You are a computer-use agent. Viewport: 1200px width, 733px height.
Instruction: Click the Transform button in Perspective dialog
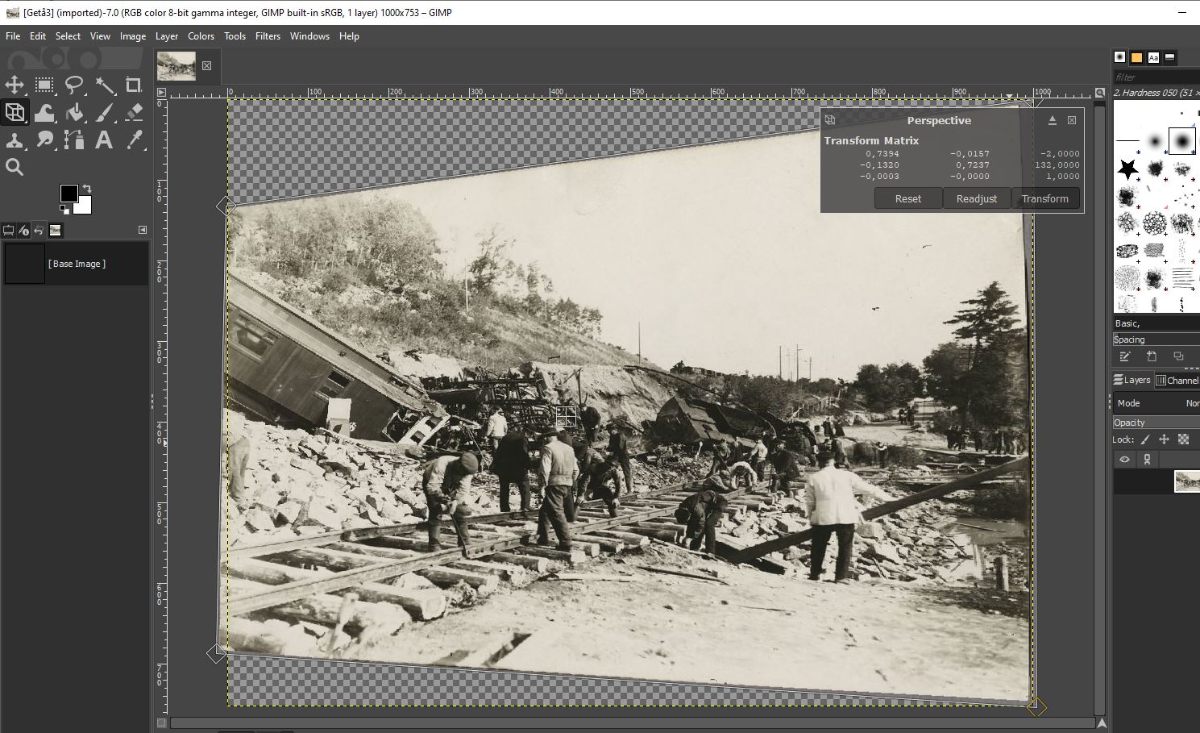(1045, 198)
